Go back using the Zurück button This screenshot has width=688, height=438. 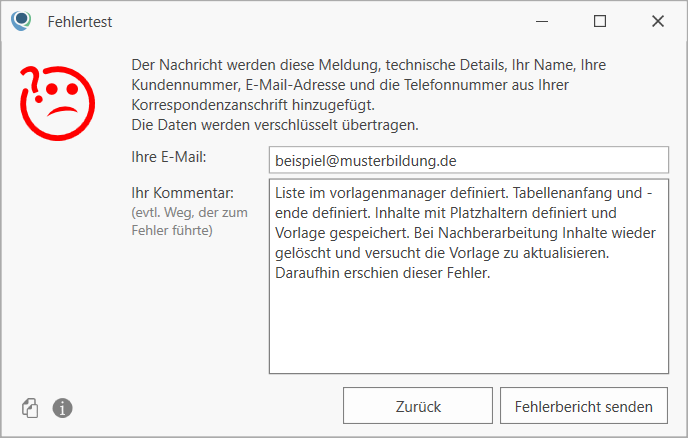pyautogui.click(x=418, y=406)
